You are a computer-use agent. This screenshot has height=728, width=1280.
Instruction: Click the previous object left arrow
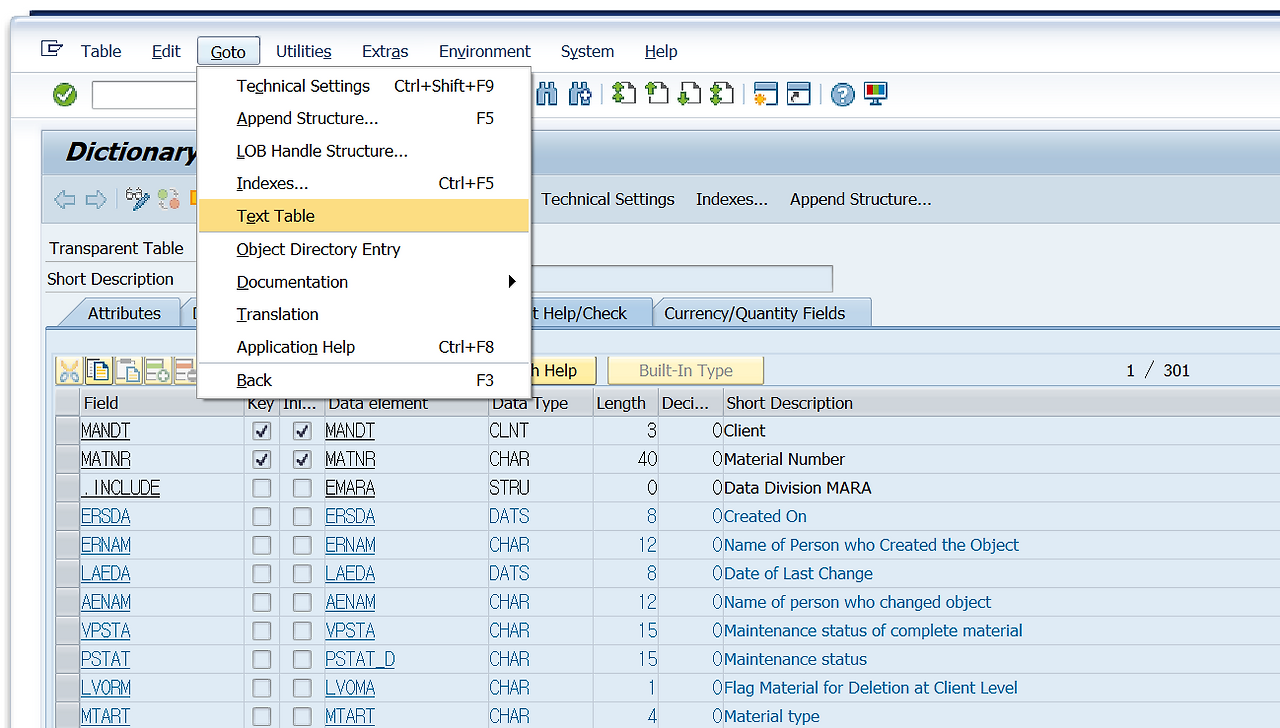(65, 199)
